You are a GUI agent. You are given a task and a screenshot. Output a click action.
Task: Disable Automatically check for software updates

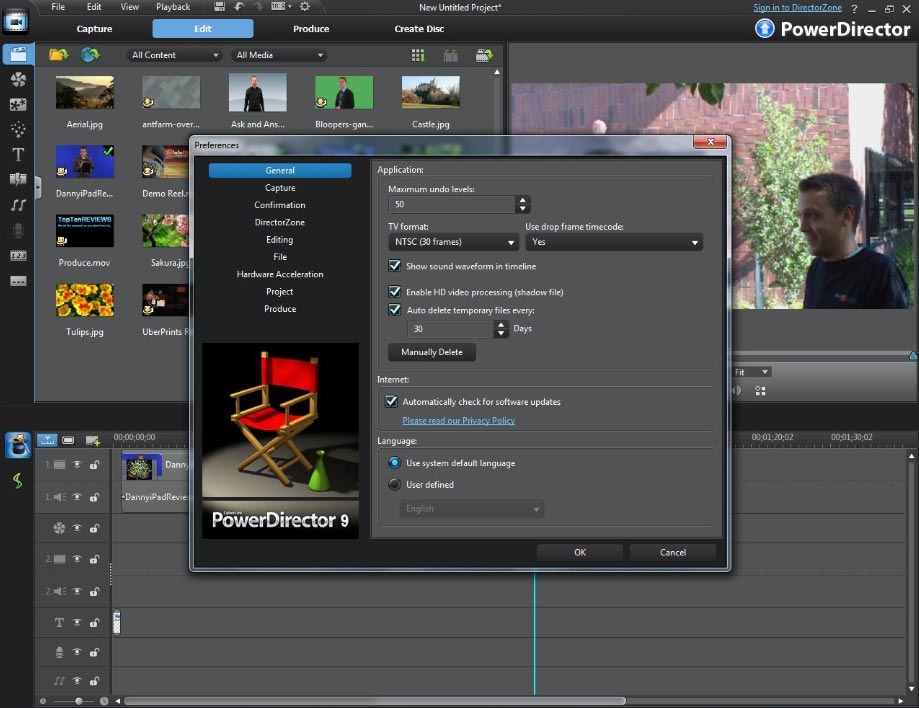(391, 401)
